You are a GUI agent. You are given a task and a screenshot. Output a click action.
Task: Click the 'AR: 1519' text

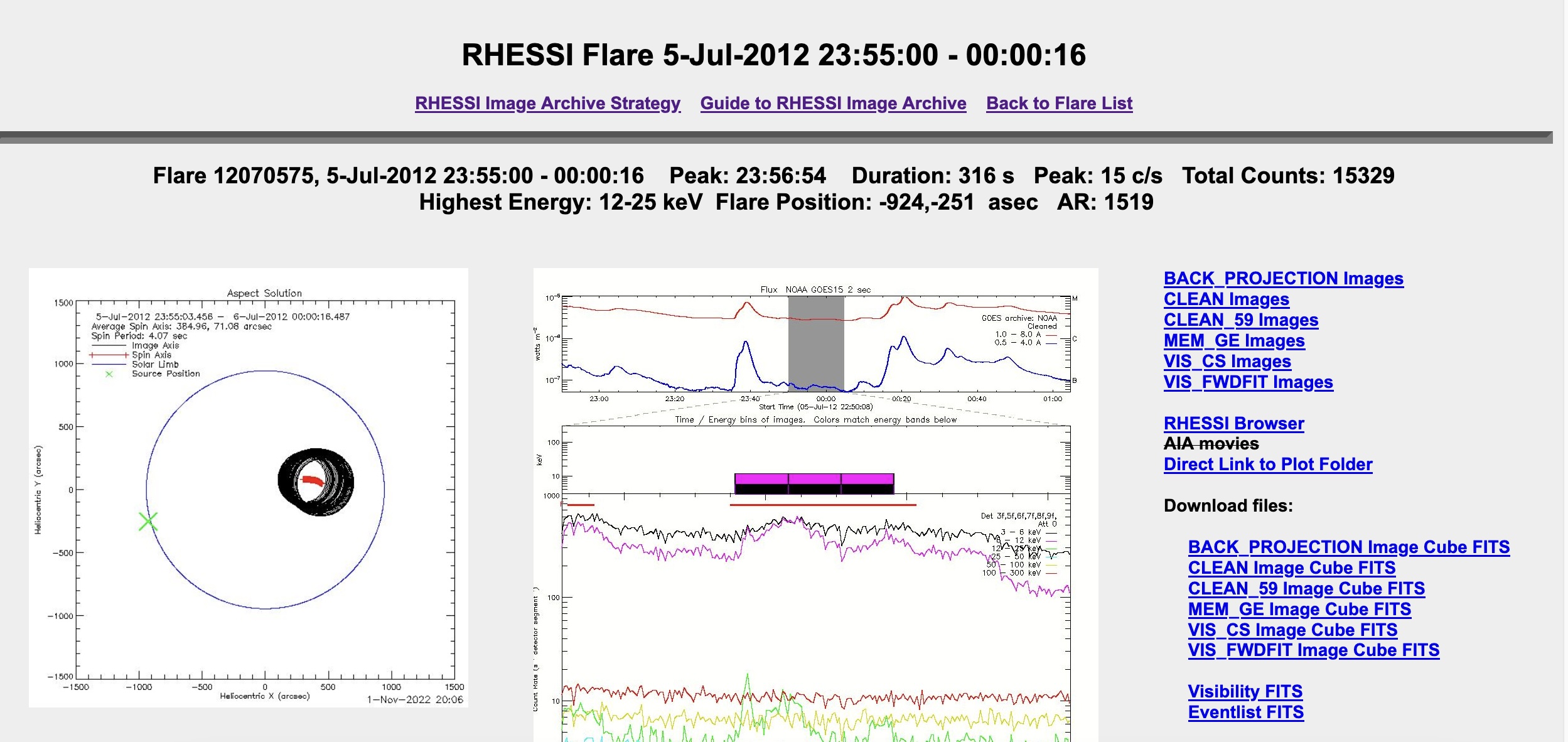pyautogui.click(x=1105, y=202)
